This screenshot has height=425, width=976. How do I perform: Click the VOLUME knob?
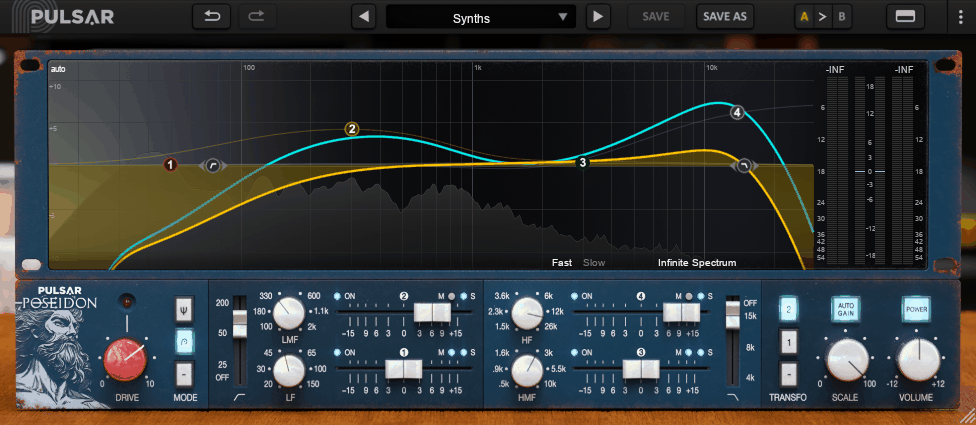coord(919,360)
